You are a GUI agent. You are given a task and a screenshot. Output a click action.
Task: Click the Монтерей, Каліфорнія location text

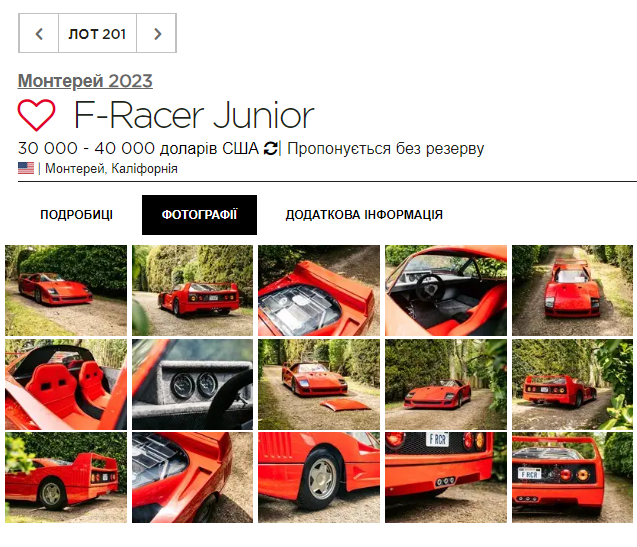[111, 168]
